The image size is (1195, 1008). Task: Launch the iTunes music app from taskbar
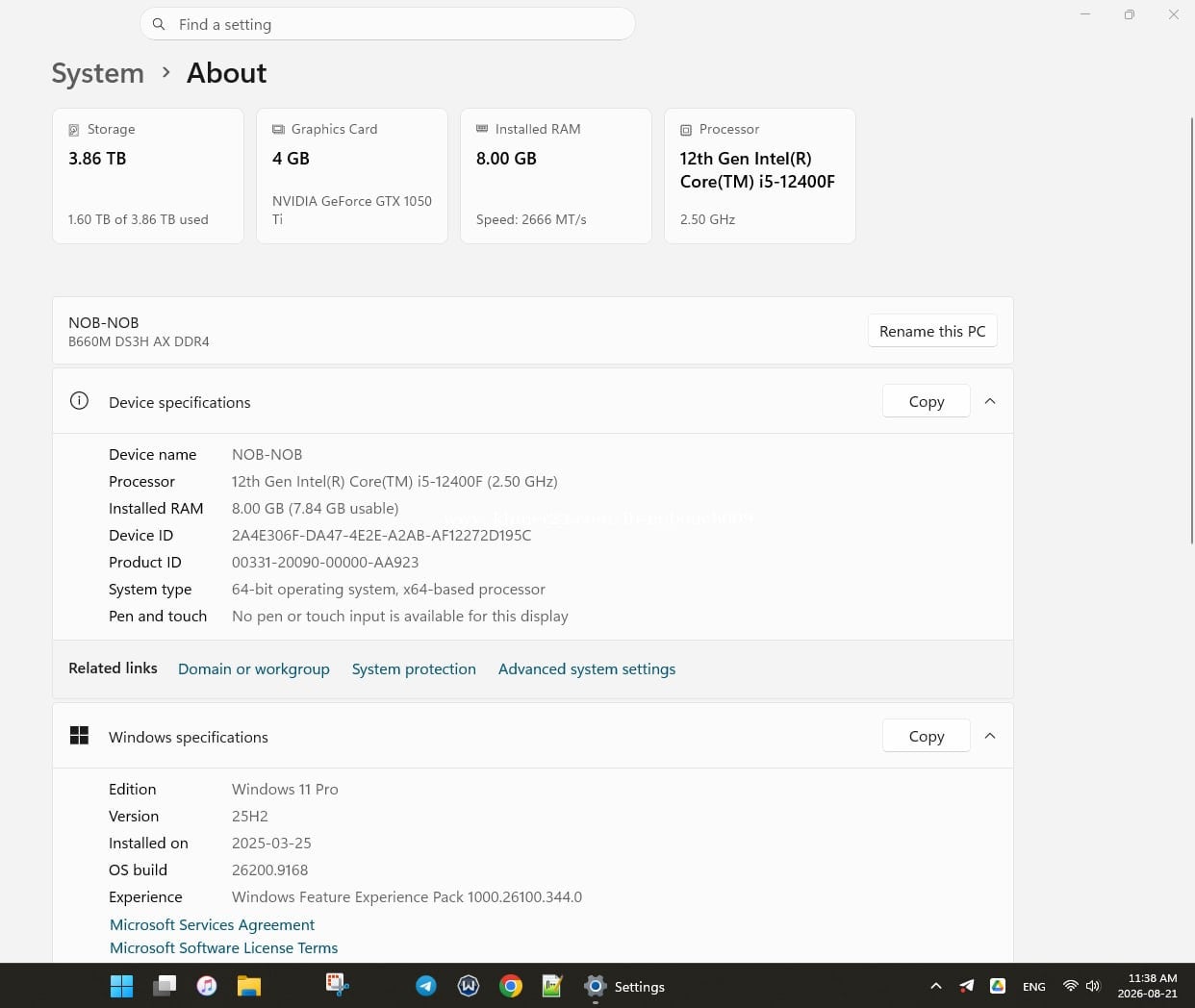click(207, 986)
